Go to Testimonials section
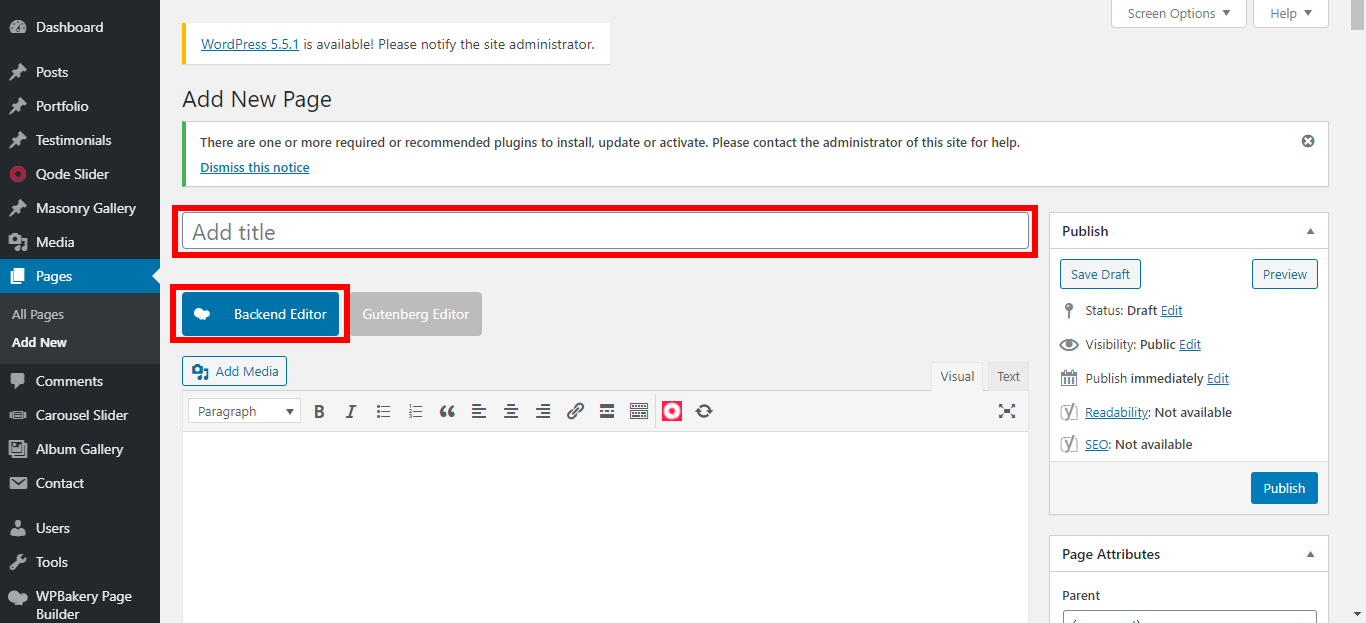This screenshot has height=623, width=1366. 80,140
